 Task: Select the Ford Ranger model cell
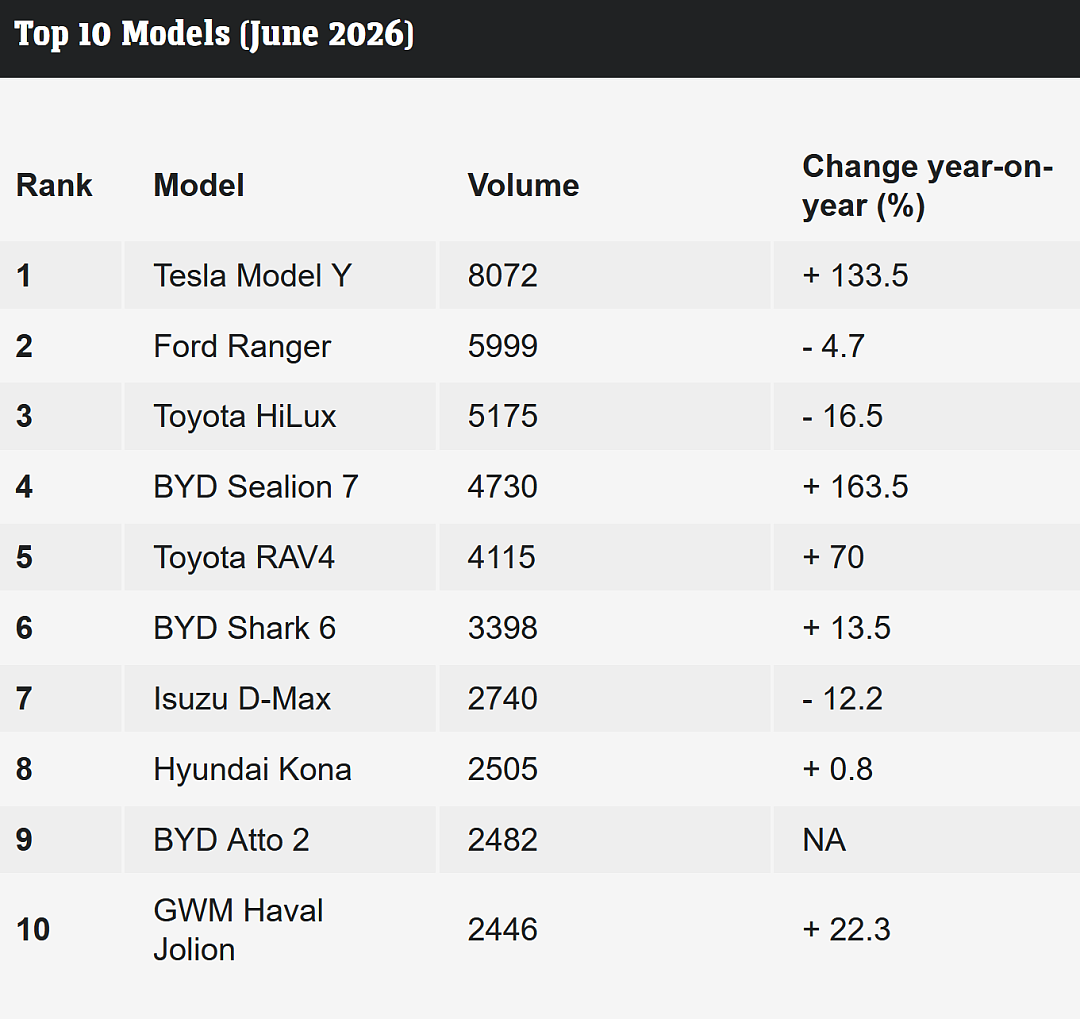(242, 346)
